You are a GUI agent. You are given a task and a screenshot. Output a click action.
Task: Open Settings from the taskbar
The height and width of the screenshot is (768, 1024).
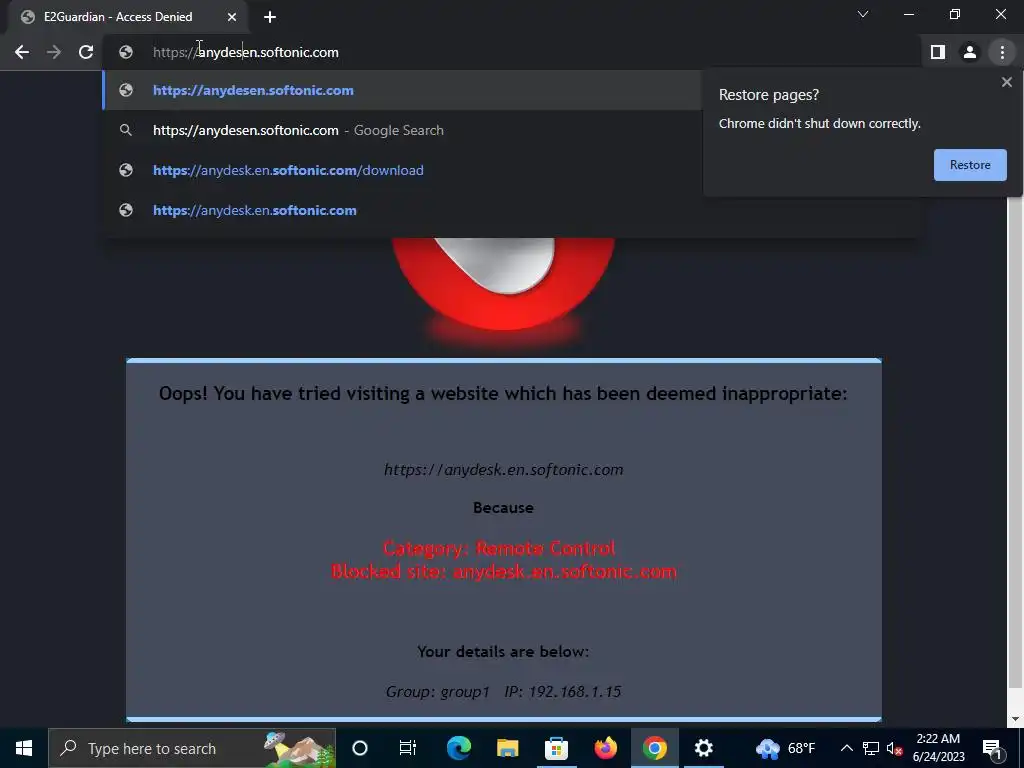click(x=703, y=748)
